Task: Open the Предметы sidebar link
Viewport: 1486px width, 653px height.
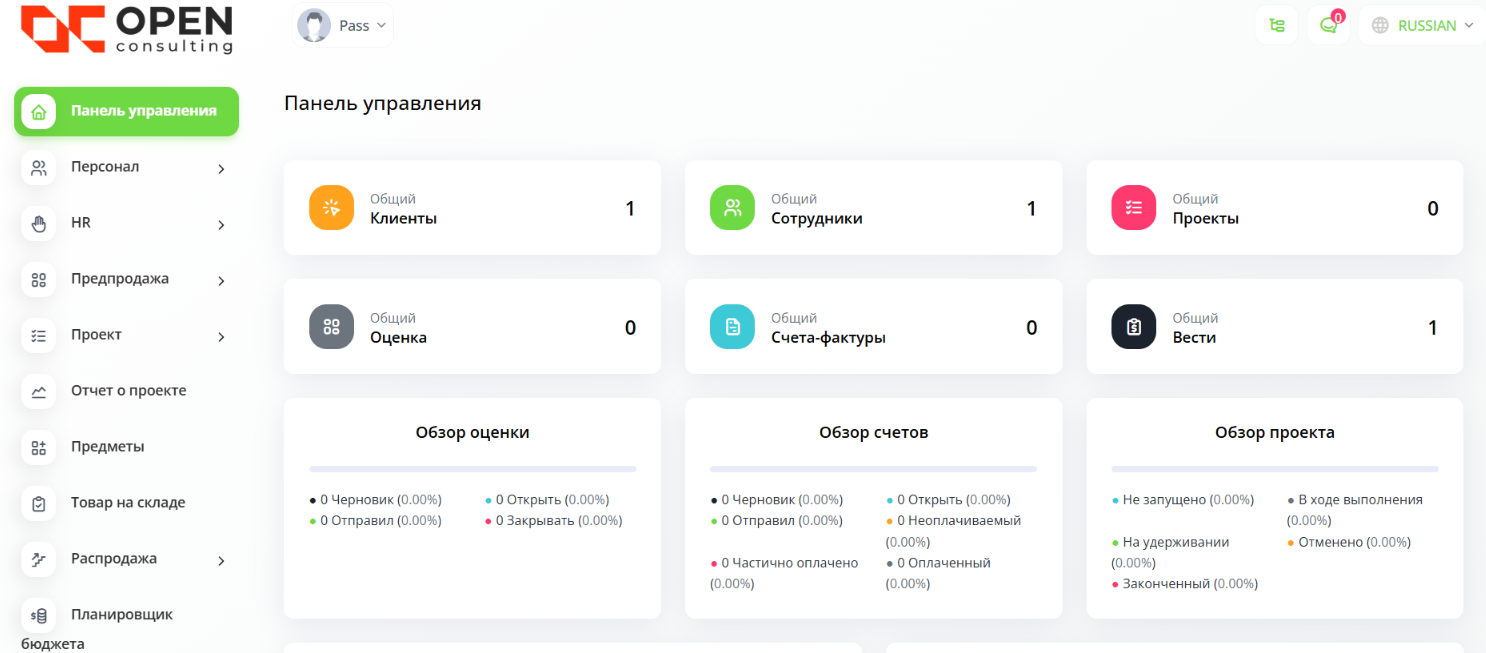Action: coord(107,447)
